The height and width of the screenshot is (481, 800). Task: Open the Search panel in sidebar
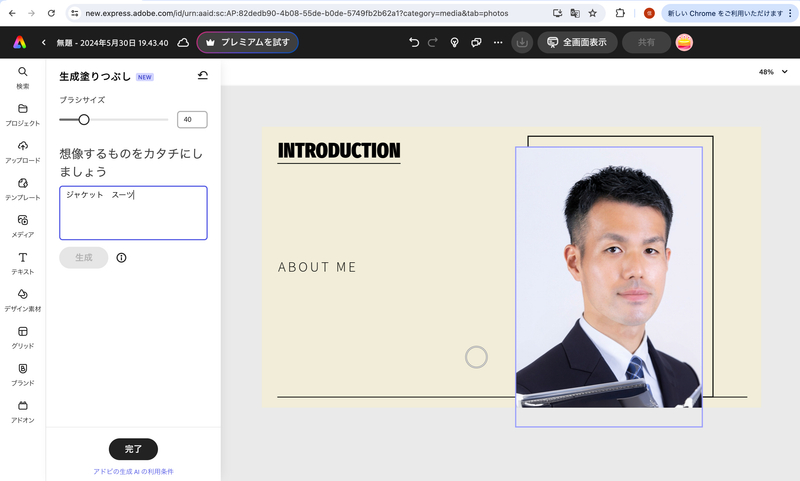[22, 78]
